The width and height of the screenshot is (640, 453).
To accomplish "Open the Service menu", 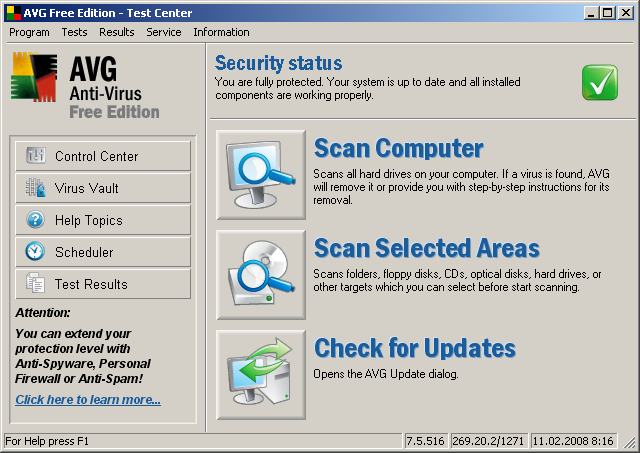I will [x=164, y=32].
